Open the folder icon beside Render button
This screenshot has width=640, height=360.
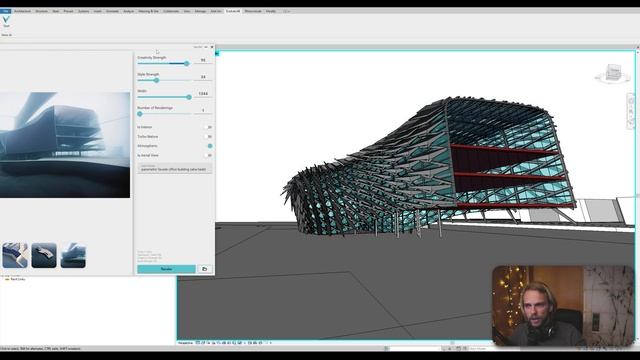205,269
